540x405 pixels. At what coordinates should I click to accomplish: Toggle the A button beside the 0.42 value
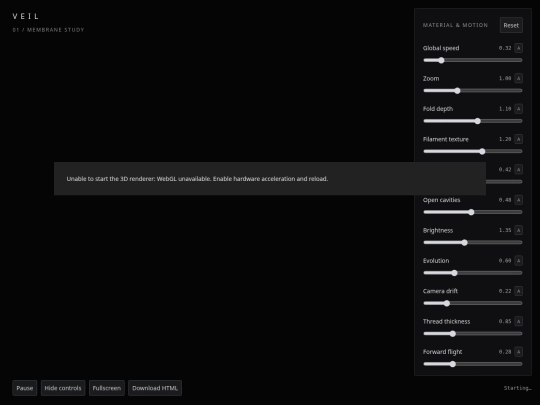point(518,169)
